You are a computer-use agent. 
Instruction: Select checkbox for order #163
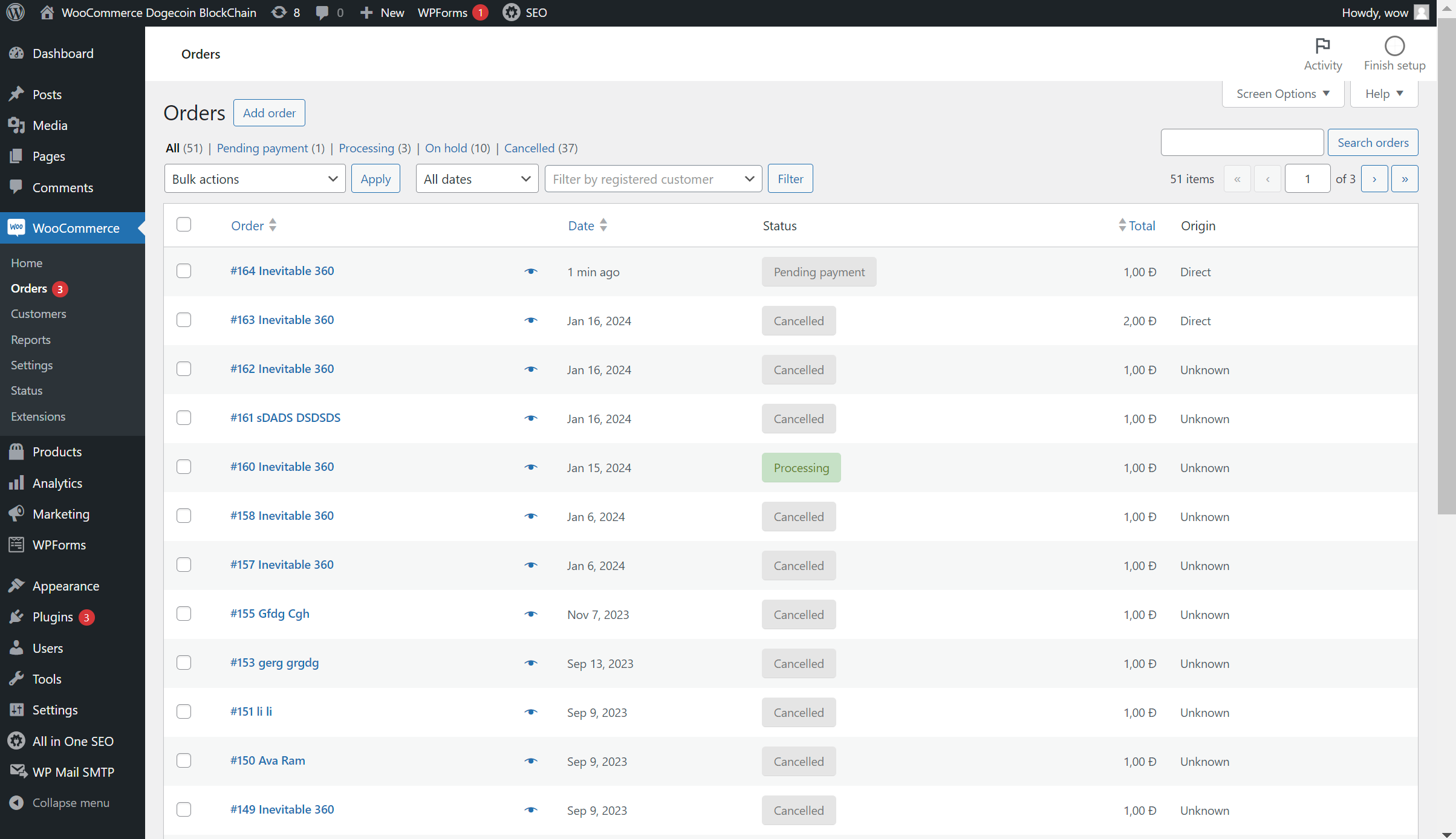click(x=184, y=320)
